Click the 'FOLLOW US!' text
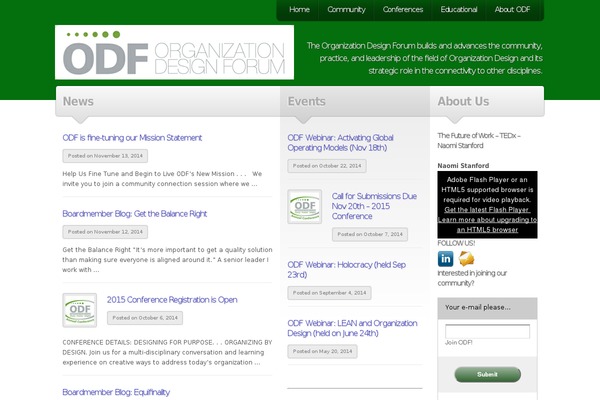 tap(456, 243)
